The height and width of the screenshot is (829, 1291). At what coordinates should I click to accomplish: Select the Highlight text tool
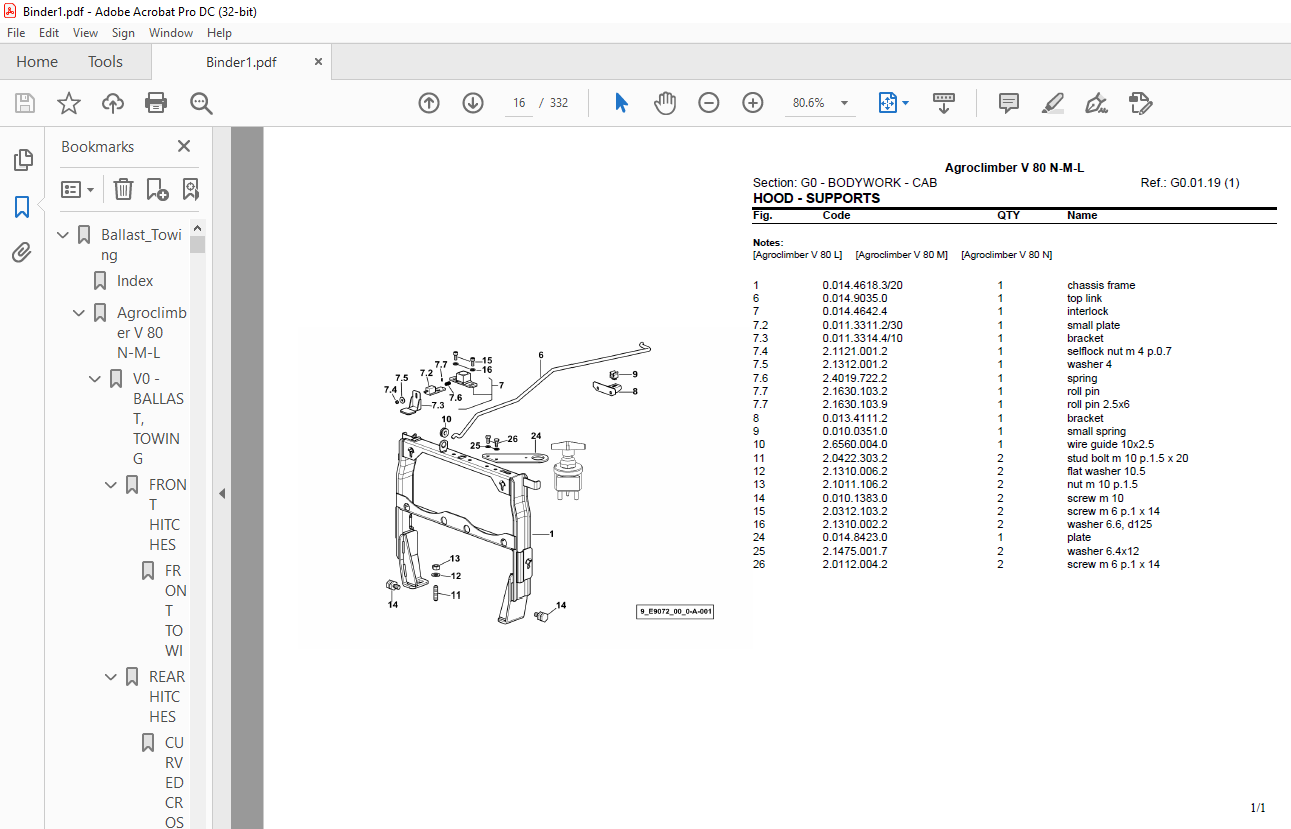pyautogui.click(x=1053, y=103)
